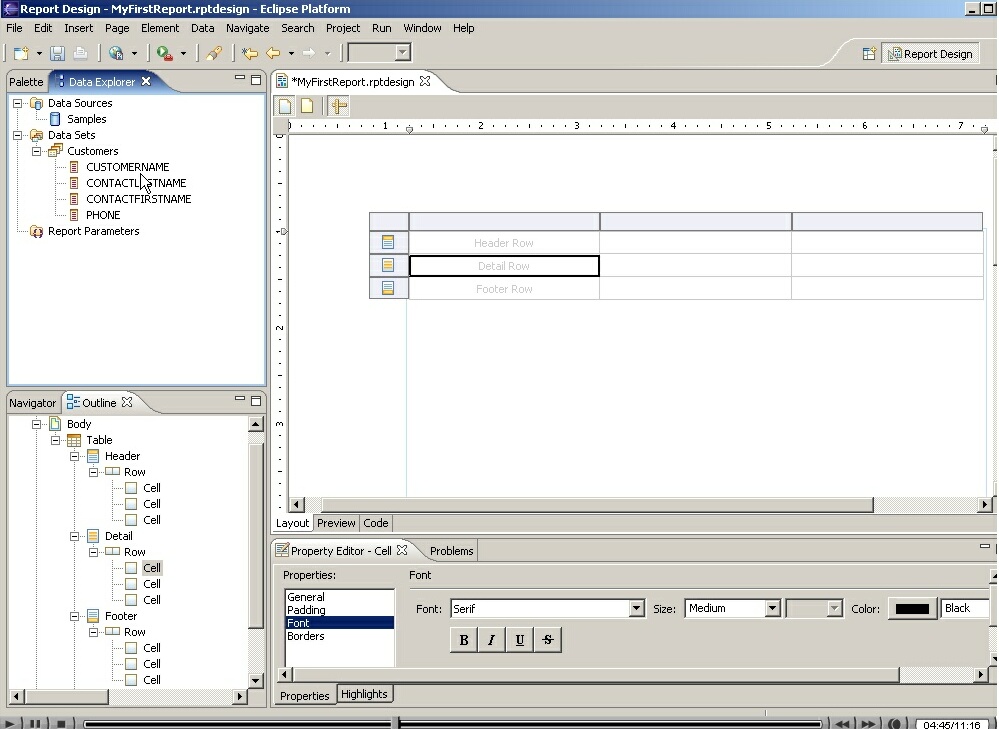
Task: Click the Report Parameters icon
Action: coord(37,231)
